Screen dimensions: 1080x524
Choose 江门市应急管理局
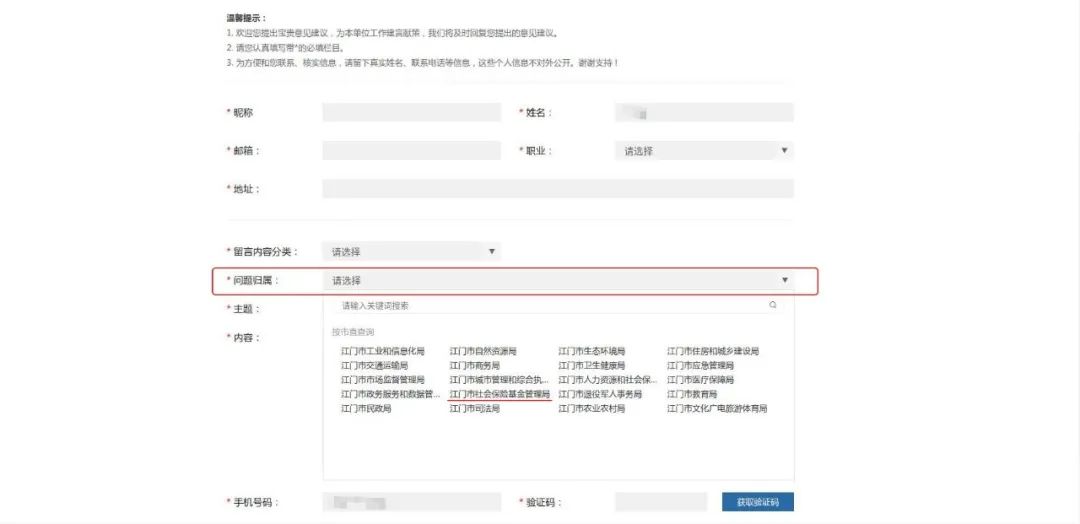(700, 366)
